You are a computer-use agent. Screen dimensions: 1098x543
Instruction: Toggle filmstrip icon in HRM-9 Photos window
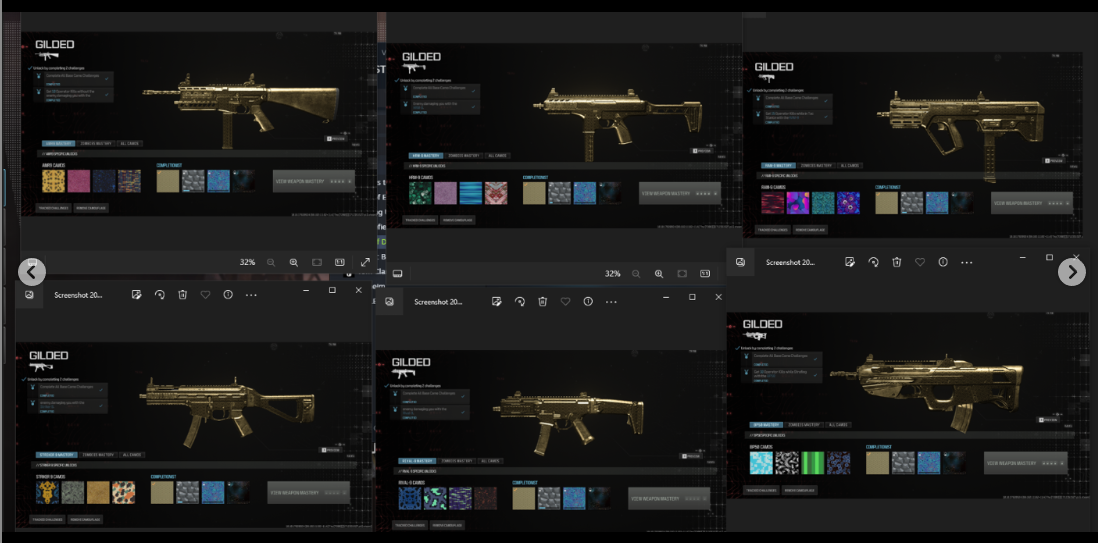397,273
